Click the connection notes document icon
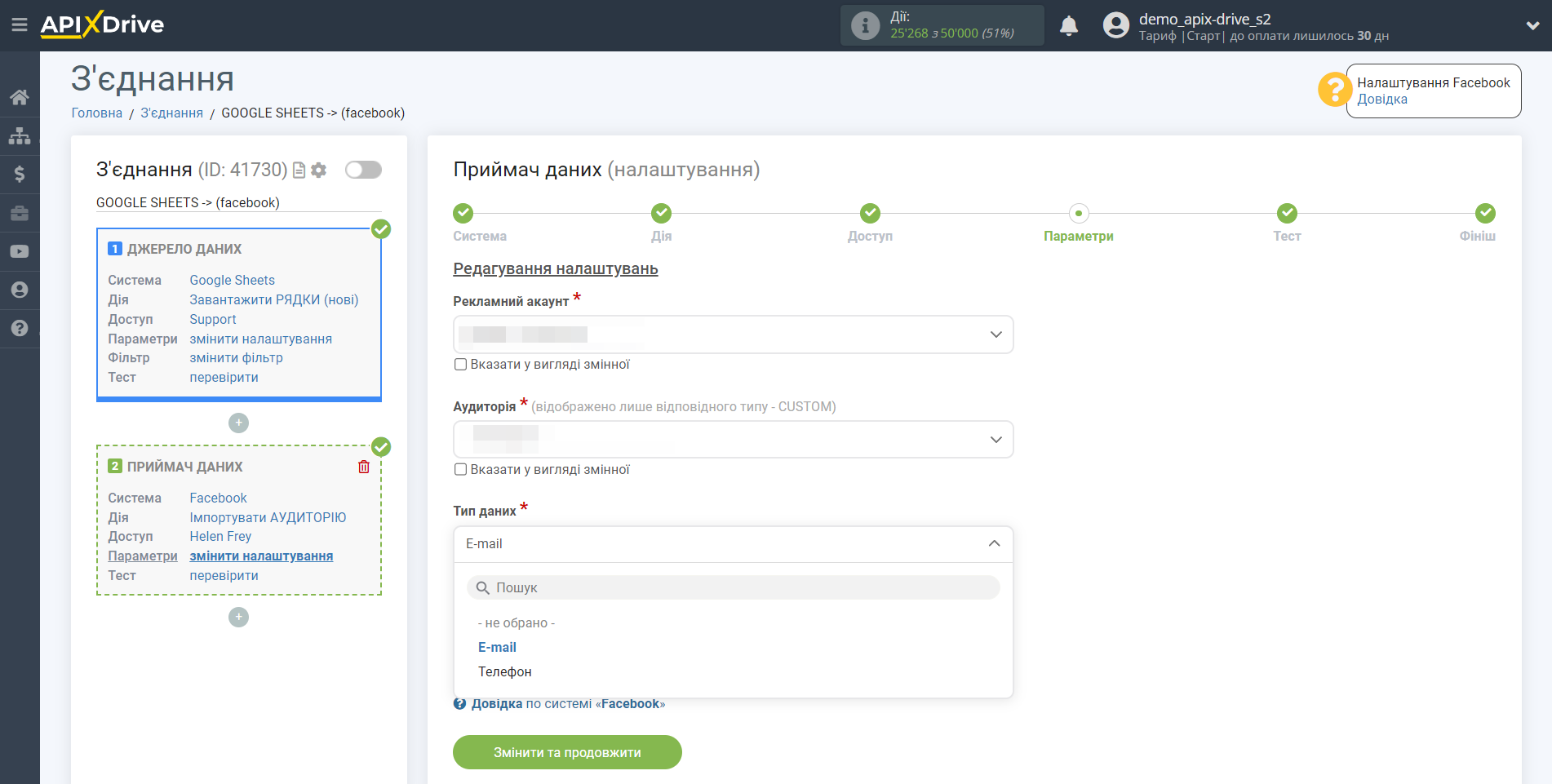1552x784 pixels. (x=299, y=170)
